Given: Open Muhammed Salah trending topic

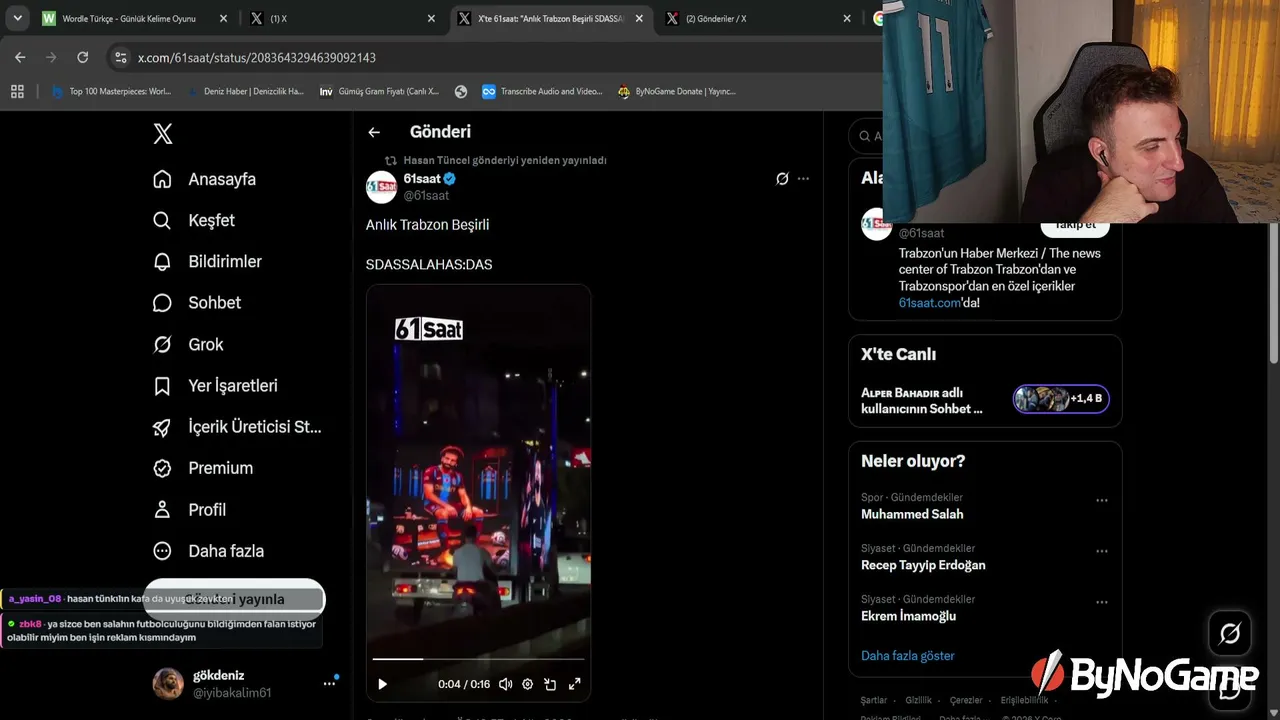Looking at the screenshot, I should click(x=912, y=514).
